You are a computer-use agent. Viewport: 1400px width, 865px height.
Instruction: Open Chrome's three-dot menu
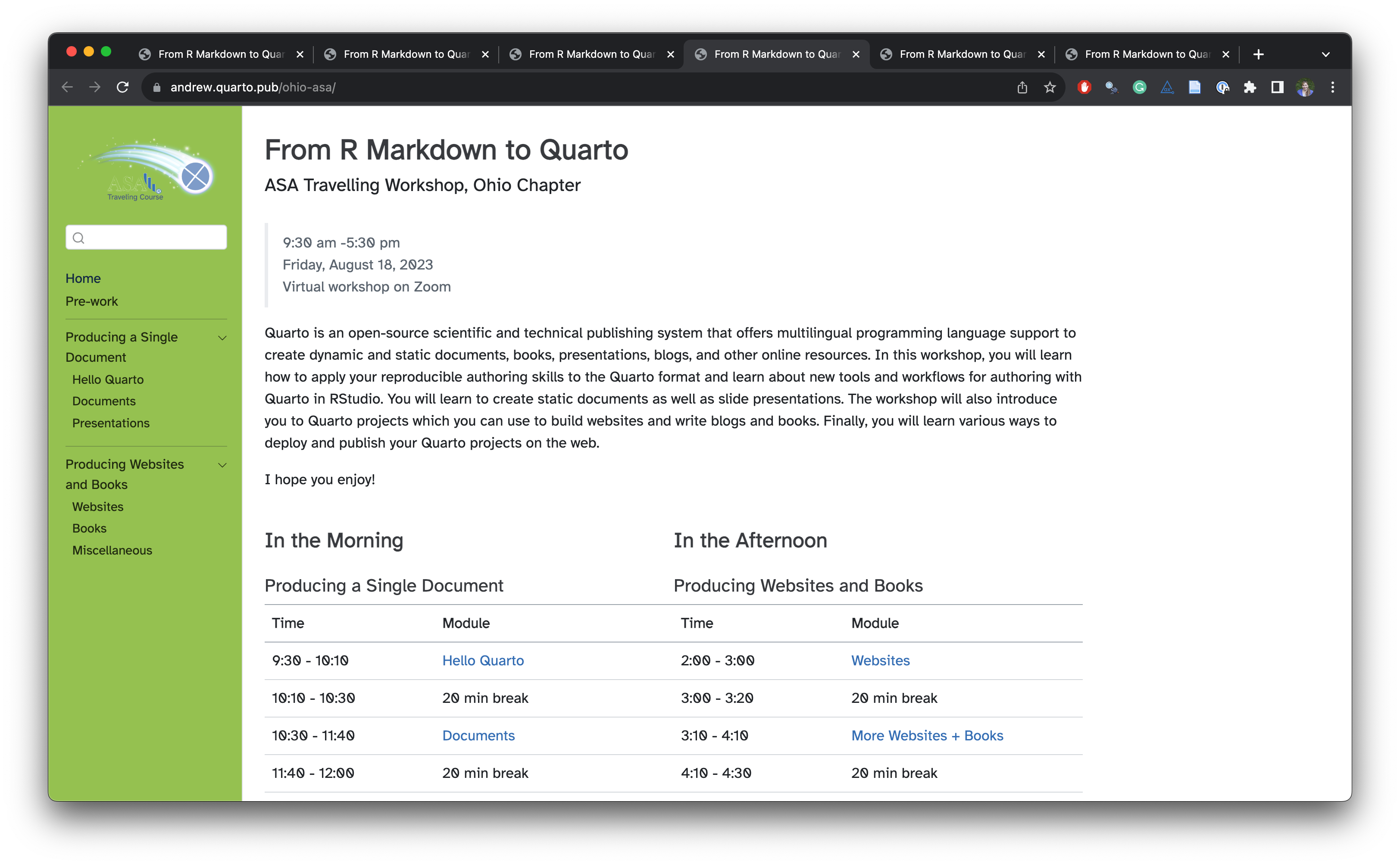click(1332, 87)
